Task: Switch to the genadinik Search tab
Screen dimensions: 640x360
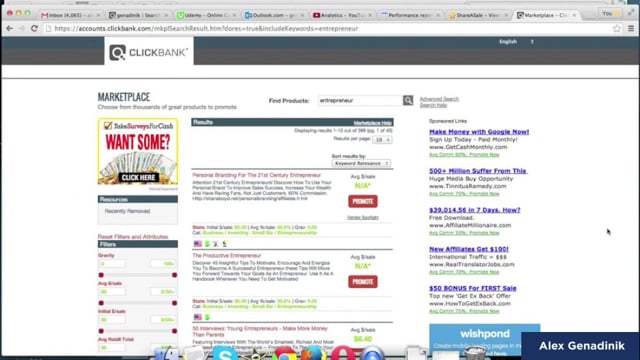Action: click(x=138, y=15)
